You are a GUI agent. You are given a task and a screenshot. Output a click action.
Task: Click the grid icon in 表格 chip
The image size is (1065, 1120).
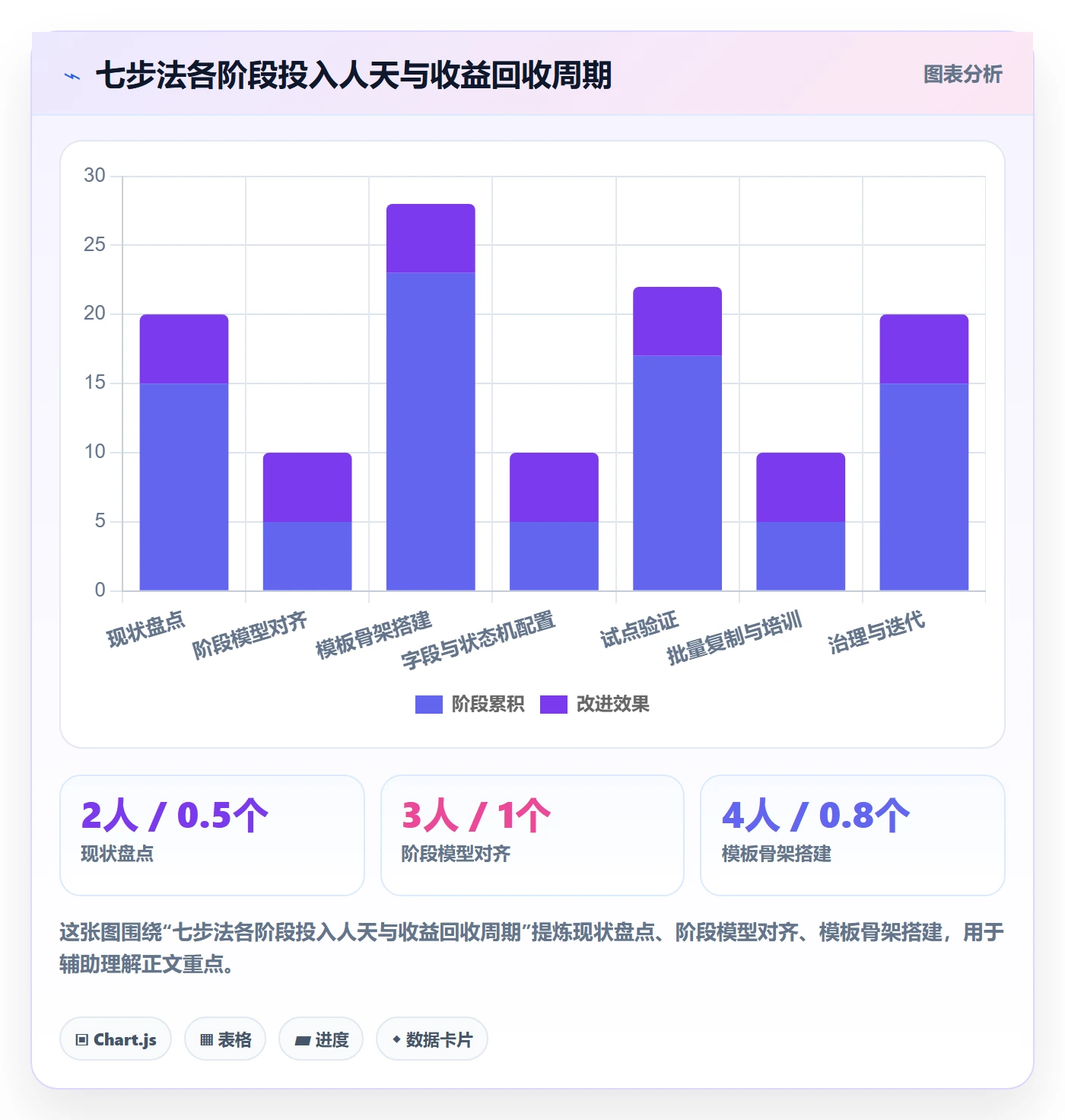click(x=206, y=1040)
